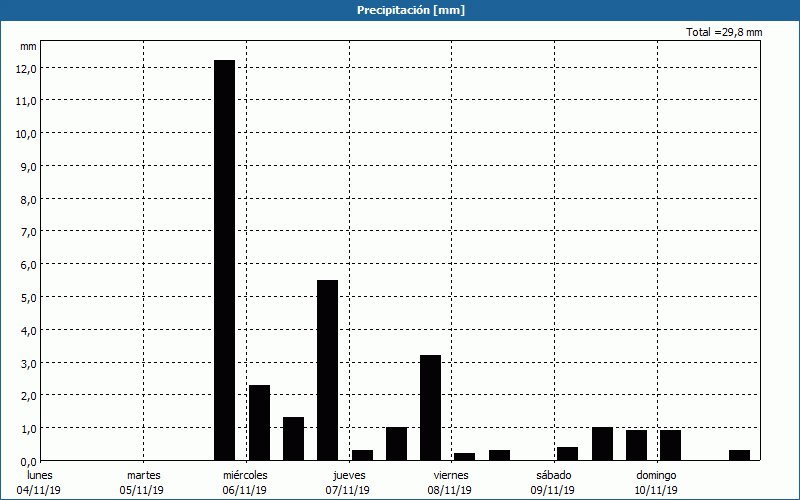
Task: Select the 'sábado' day label
Action: 554,475
